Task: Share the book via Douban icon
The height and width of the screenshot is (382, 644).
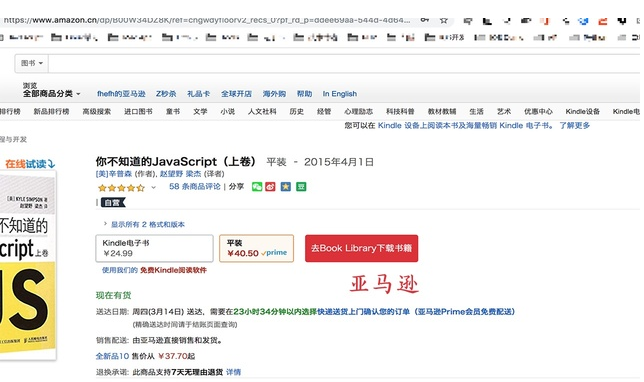Action: [x=301, y=187]
